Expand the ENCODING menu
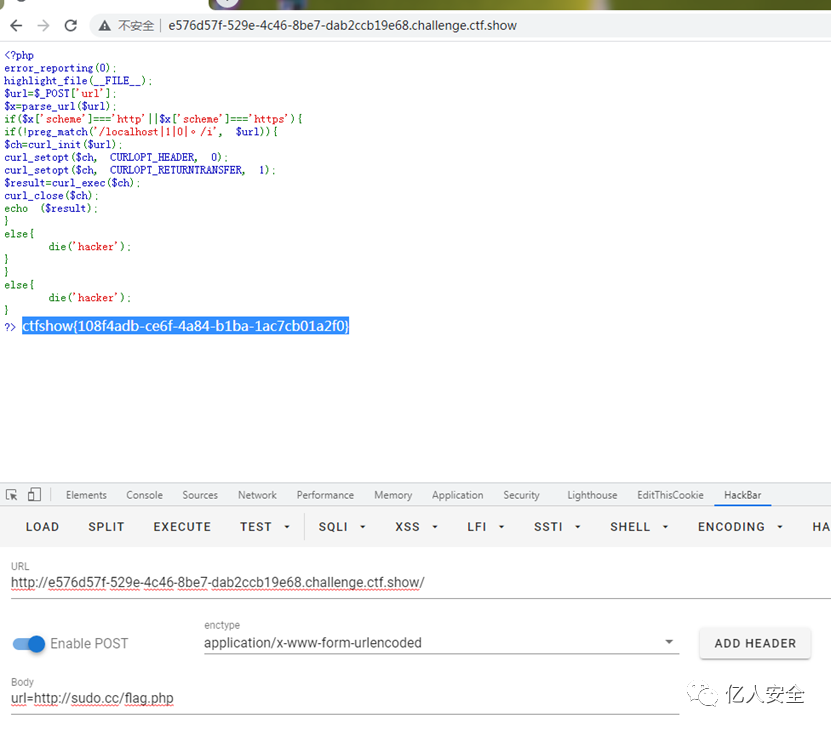831x730 pixels. tap(740, 526)
